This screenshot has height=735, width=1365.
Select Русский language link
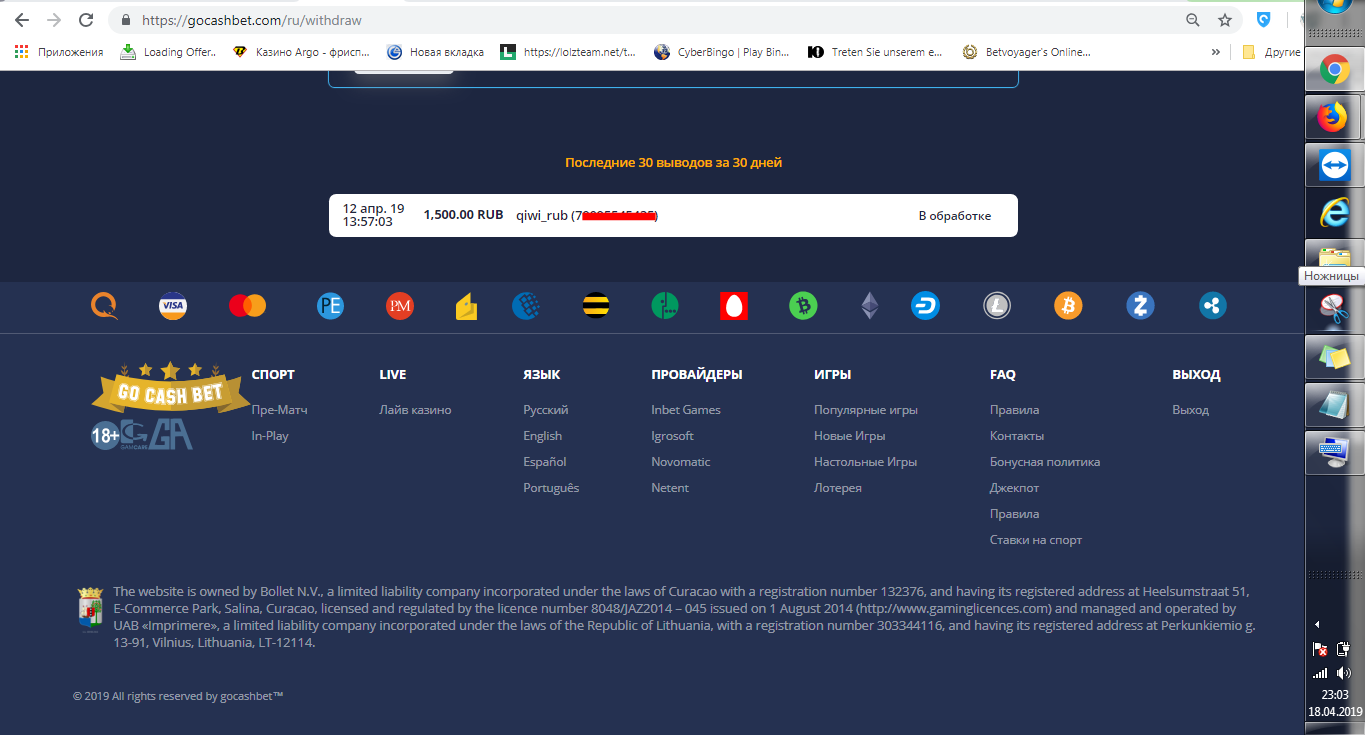pos(546,410)
